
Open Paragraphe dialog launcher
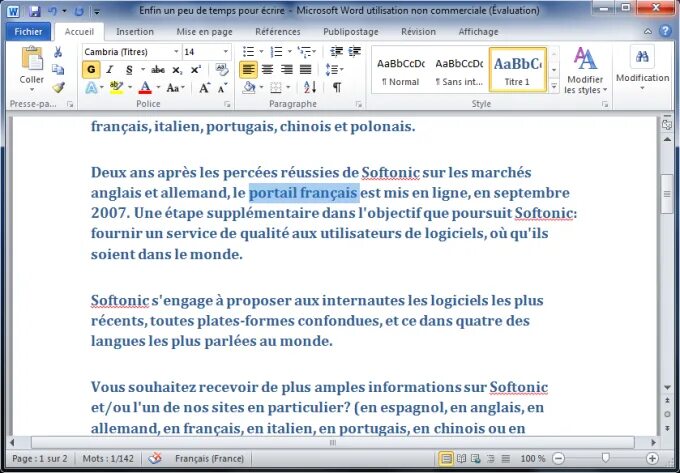point(359,104)
